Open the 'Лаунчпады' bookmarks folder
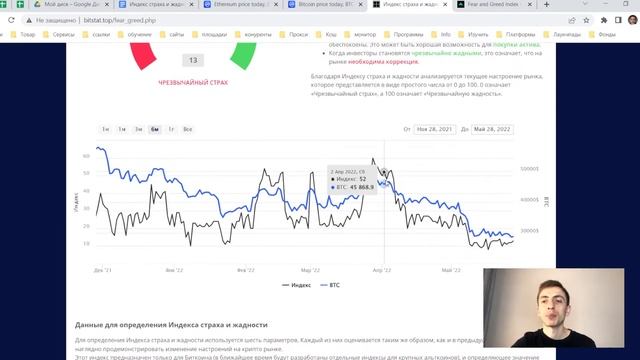The image size is (640, 360). coord(562,35)
